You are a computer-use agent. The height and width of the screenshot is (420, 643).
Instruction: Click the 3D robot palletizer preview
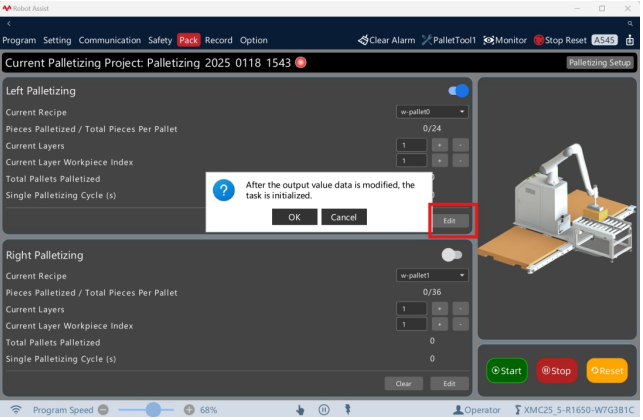click(557, 208)
